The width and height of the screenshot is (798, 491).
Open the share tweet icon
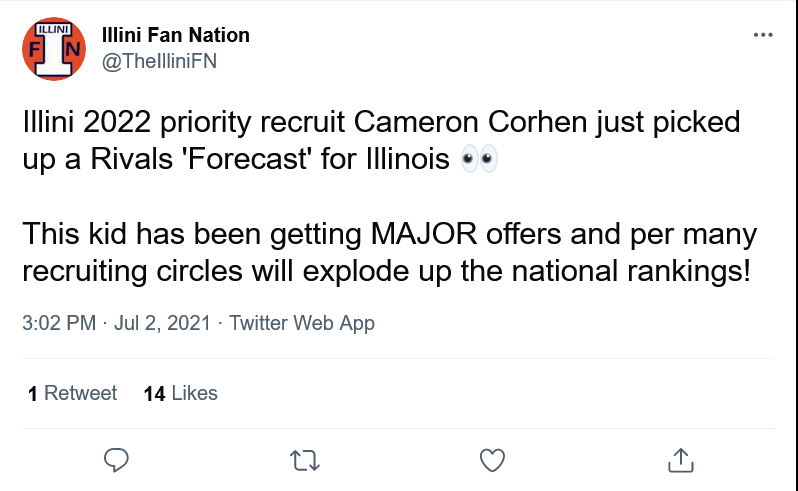680,459
